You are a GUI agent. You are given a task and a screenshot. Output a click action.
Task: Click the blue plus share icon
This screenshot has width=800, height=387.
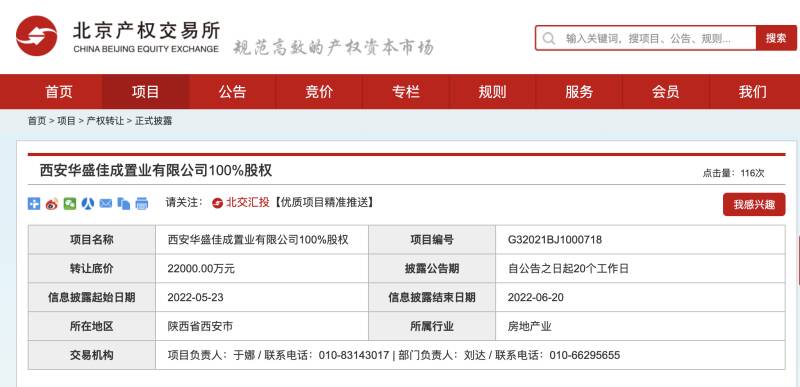(x=34, y=203)
